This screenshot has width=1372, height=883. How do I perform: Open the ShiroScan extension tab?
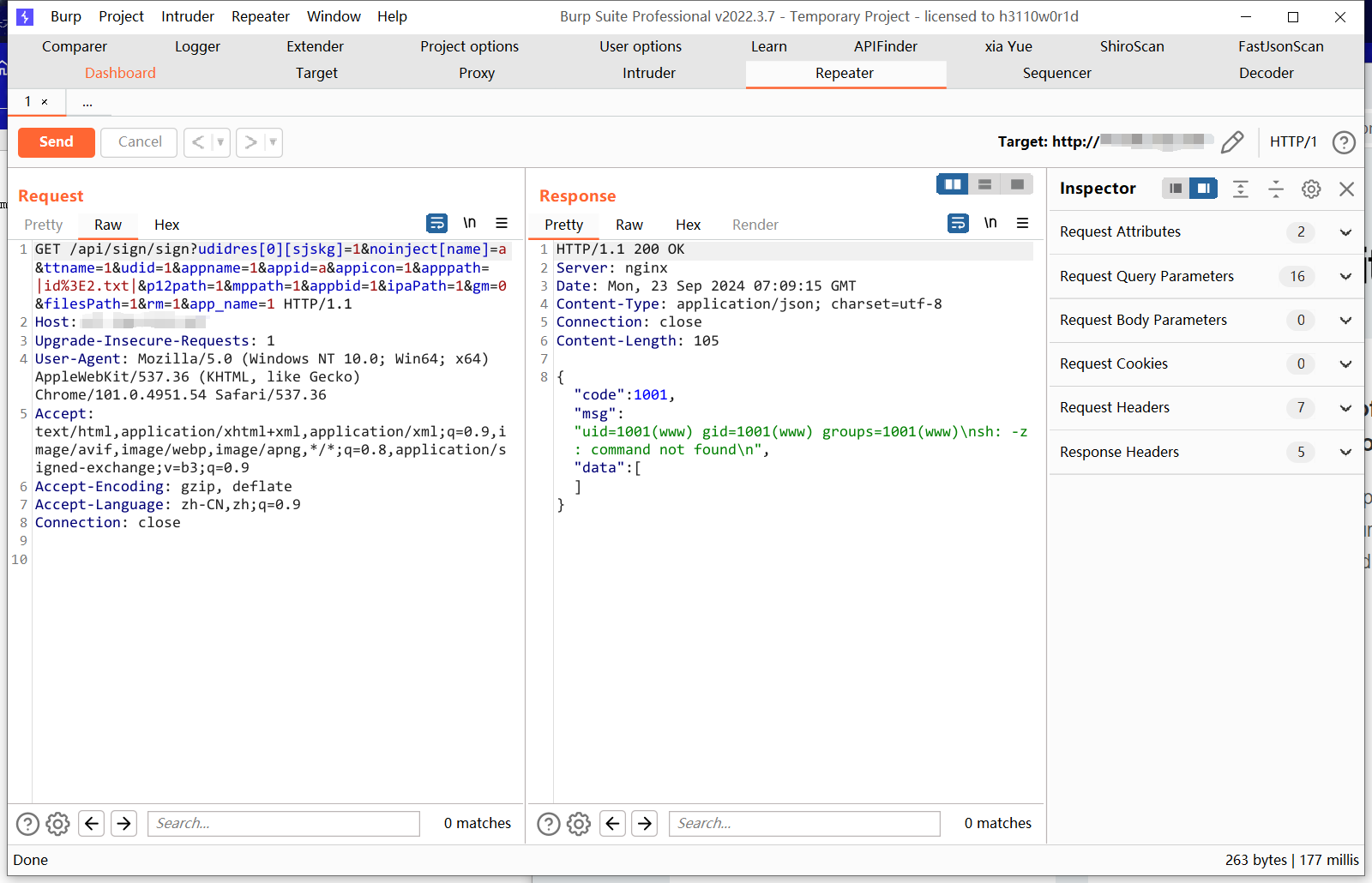1132,46
